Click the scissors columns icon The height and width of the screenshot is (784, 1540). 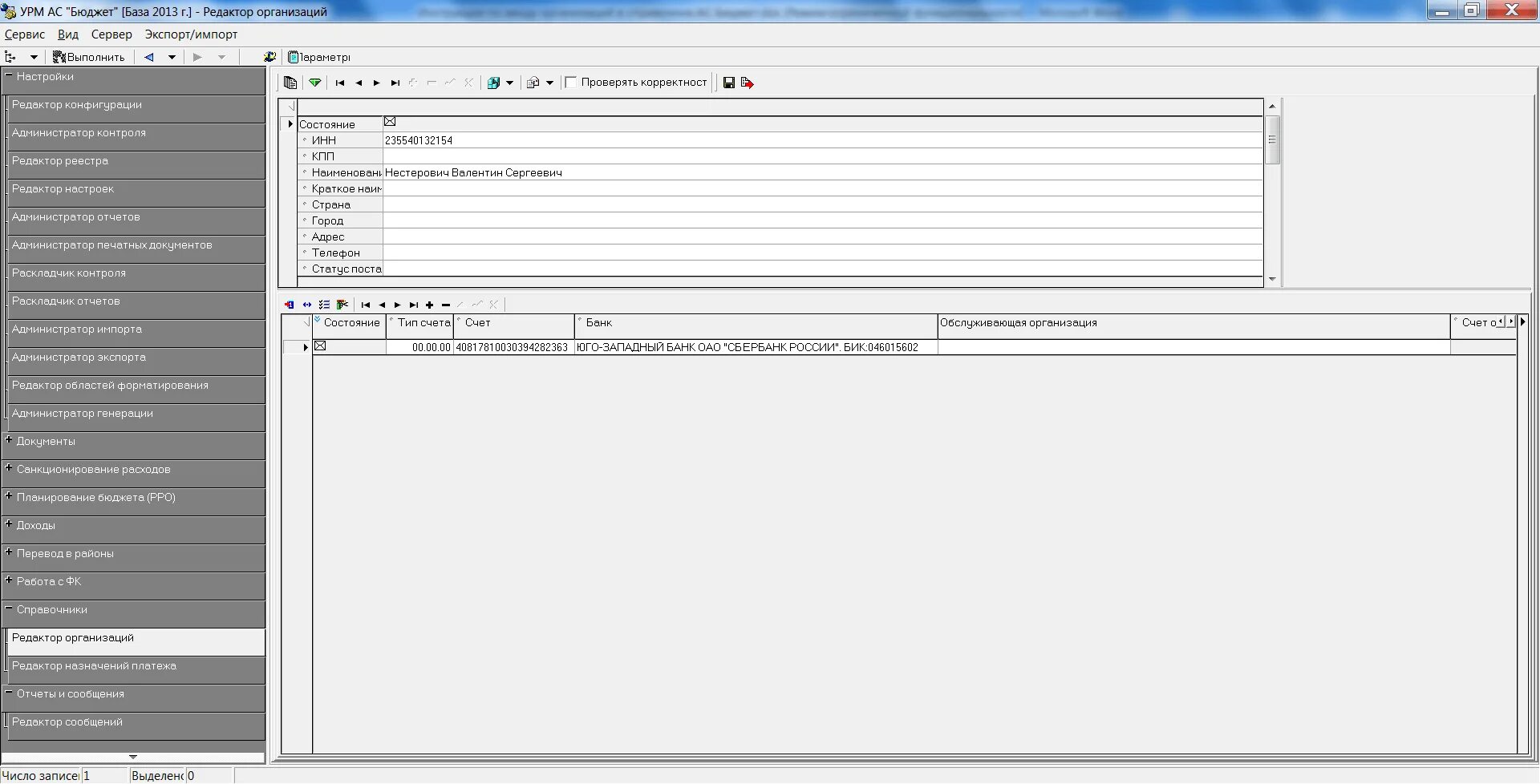[x=342, y=305]
